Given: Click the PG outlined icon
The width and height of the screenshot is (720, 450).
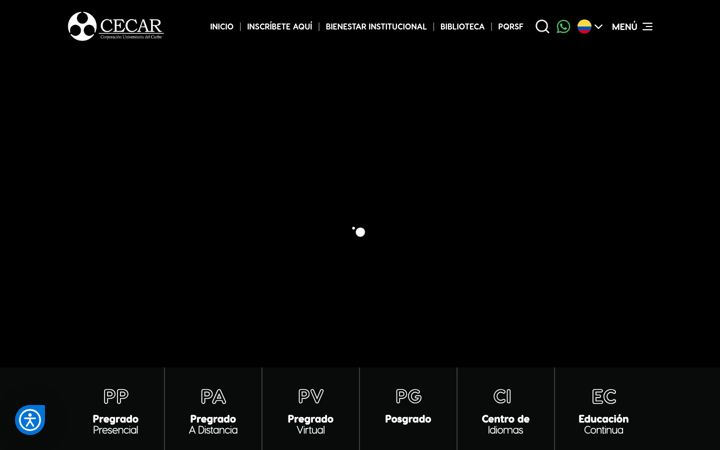Looking at the screenshot, I should click(x=408, y=396).
